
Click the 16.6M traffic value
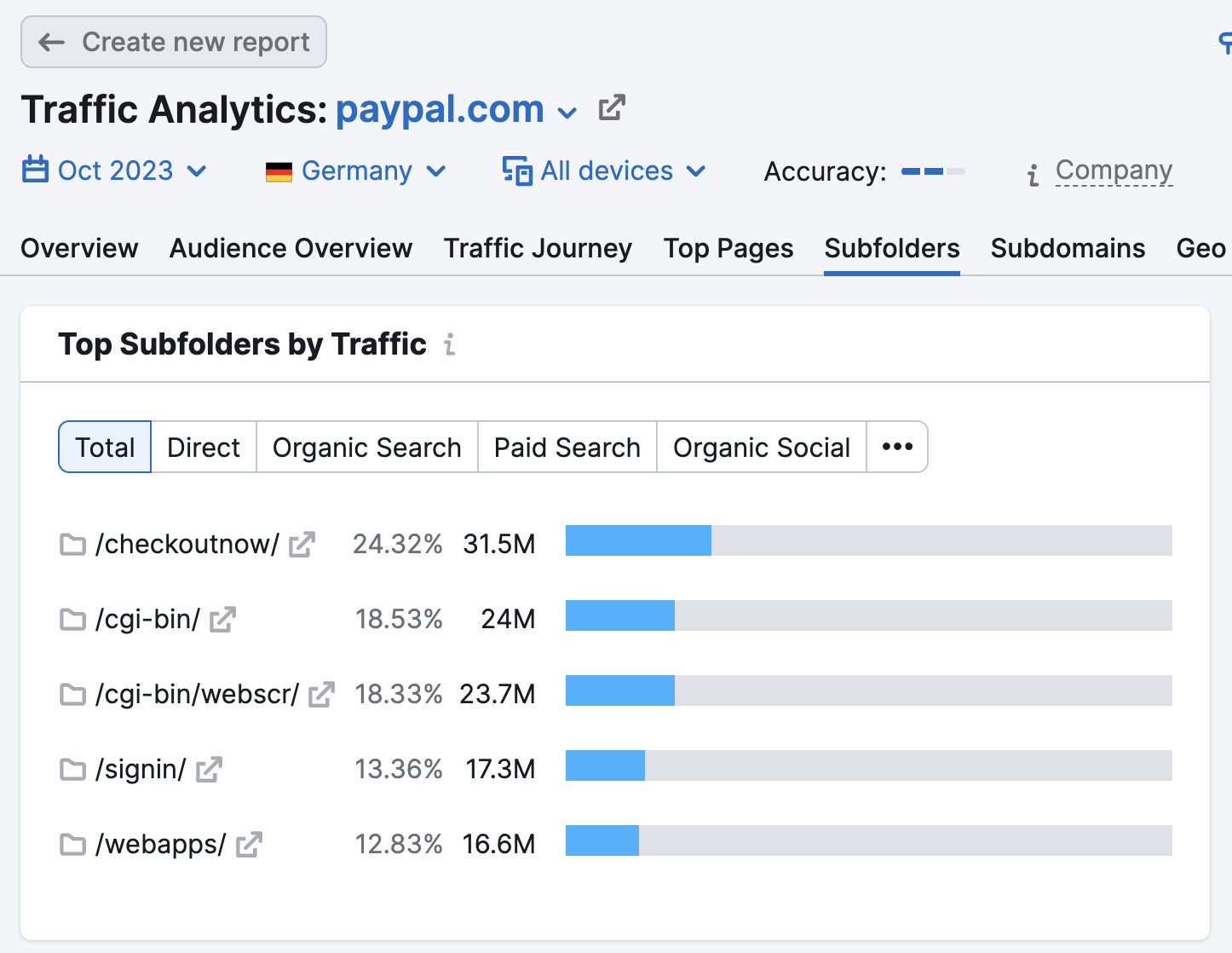coord(499,844)
